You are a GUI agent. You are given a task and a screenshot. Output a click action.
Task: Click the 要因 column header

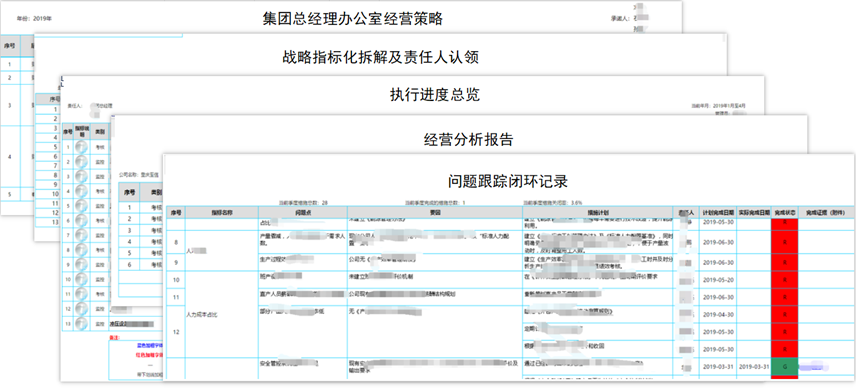coord(435,212)
